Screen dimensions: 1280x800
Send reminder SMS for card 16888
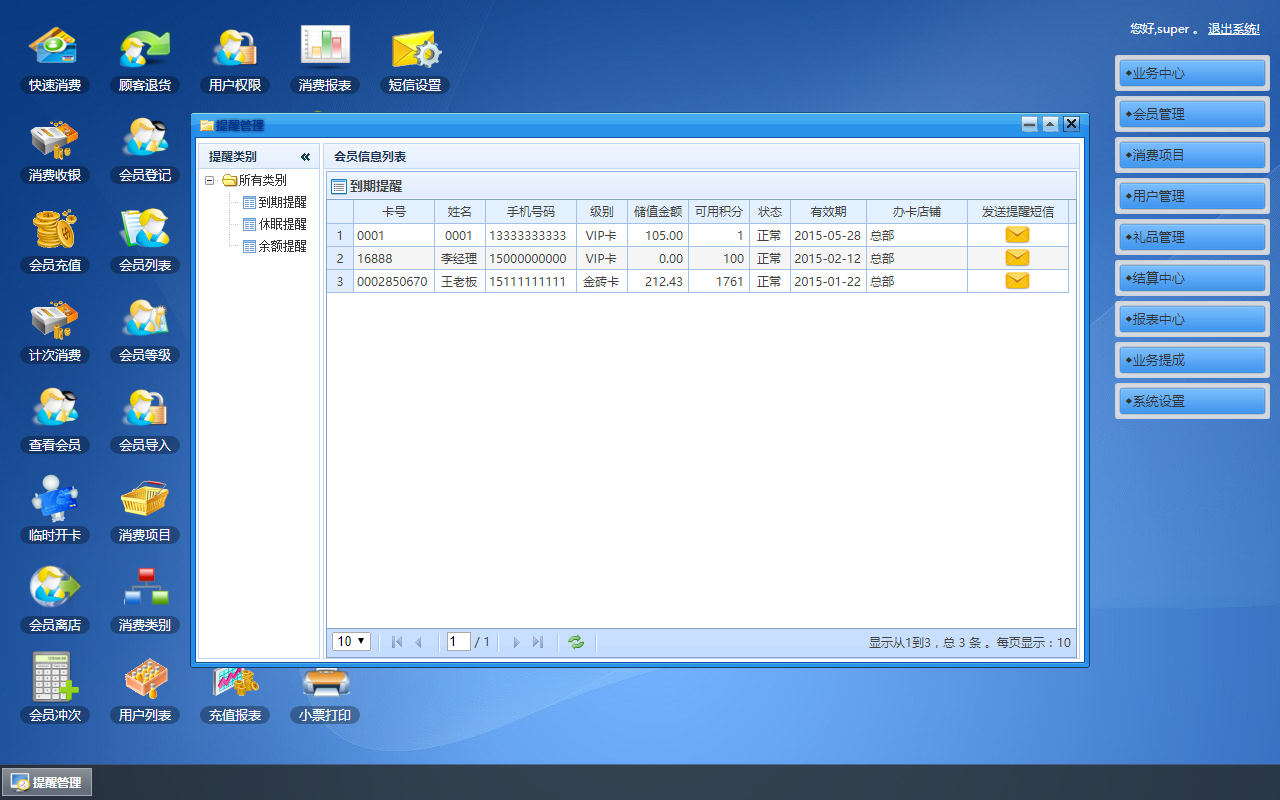1017,258
